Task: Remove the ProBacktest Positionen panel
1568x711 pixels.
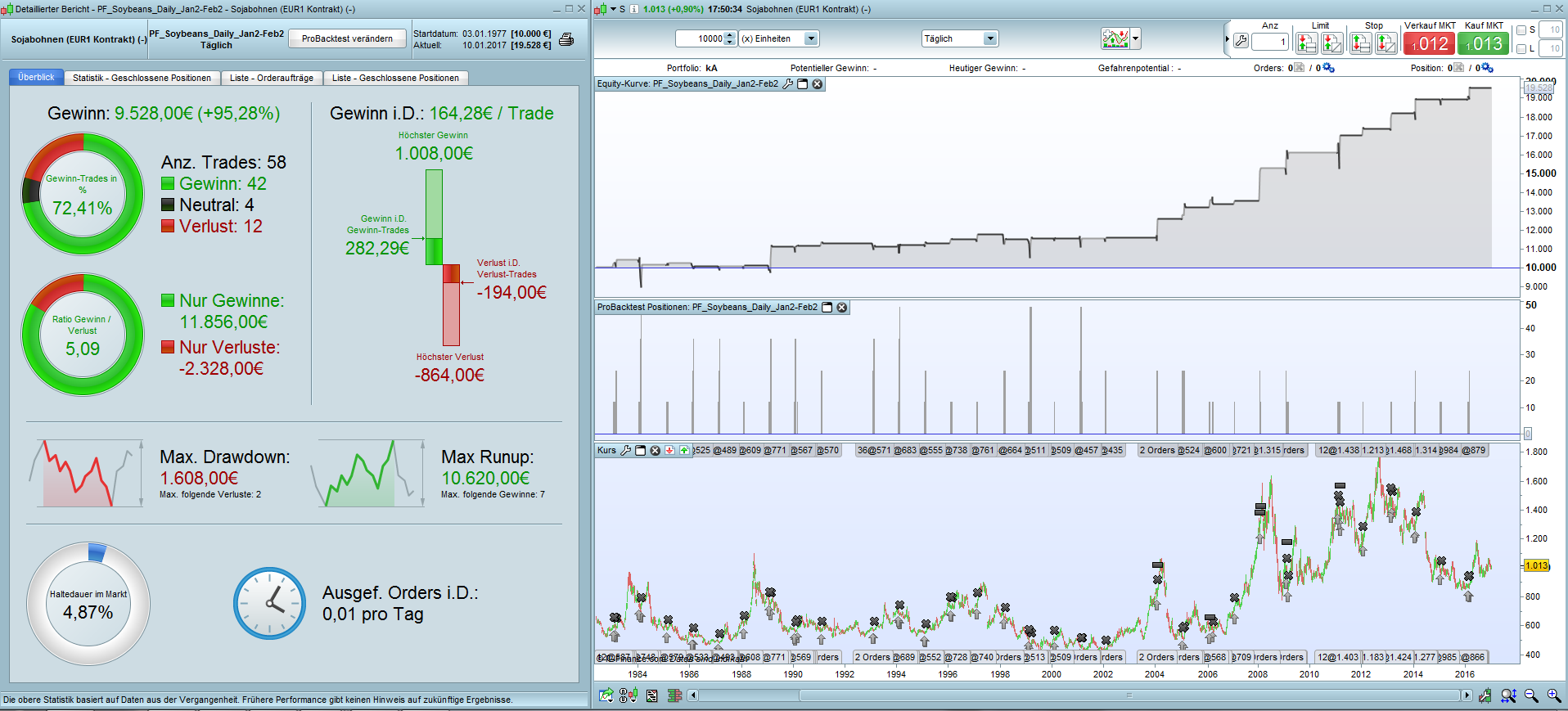Action: (x=842, y=308)
